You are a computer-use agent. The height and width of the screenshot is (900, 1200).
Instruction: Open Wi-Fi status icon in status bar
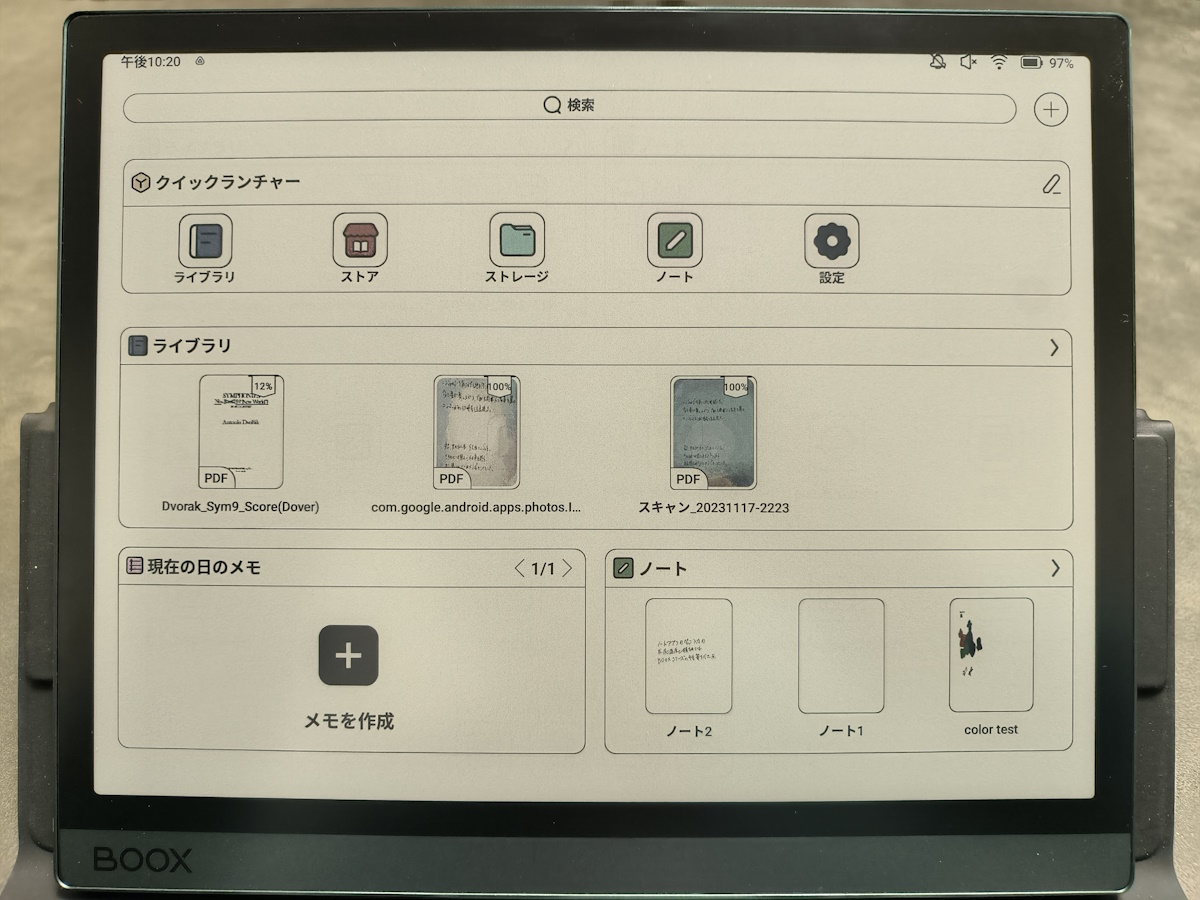[998, 61]
